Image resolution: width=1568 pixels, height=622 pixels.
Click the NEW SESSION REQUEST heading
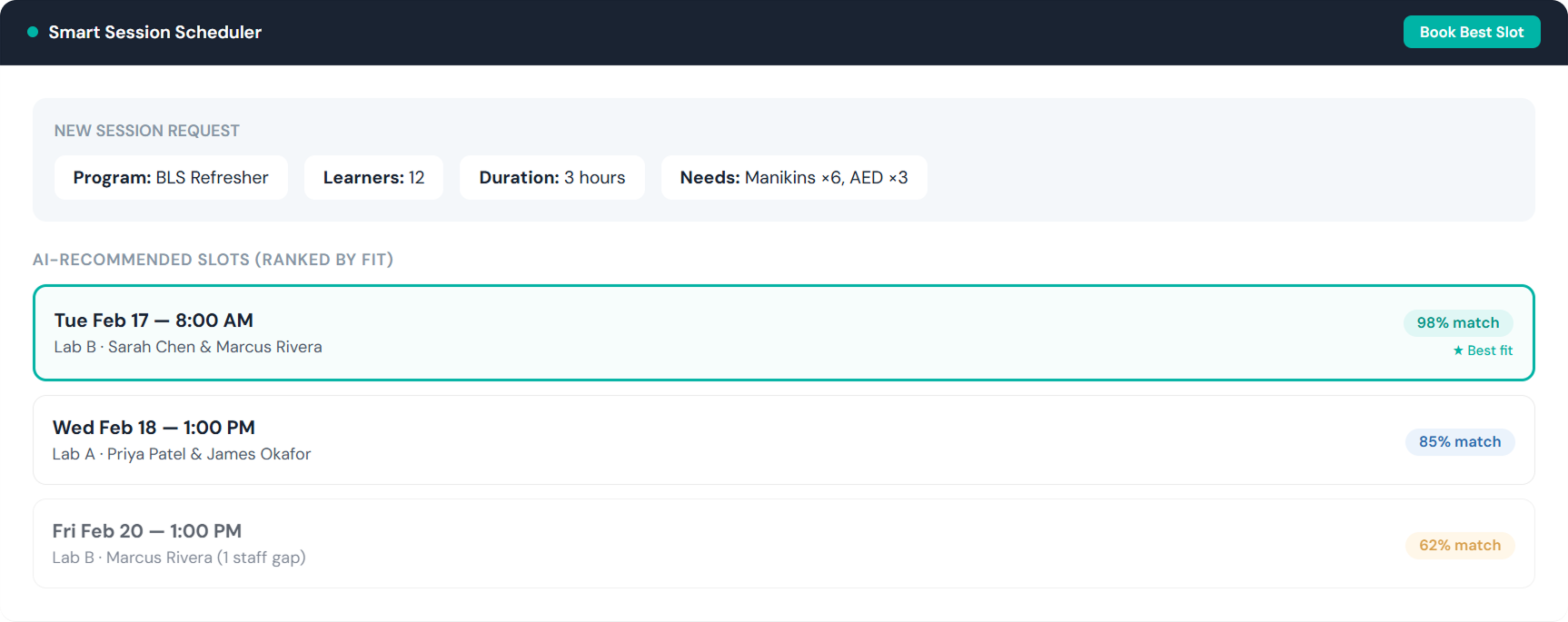147,131
